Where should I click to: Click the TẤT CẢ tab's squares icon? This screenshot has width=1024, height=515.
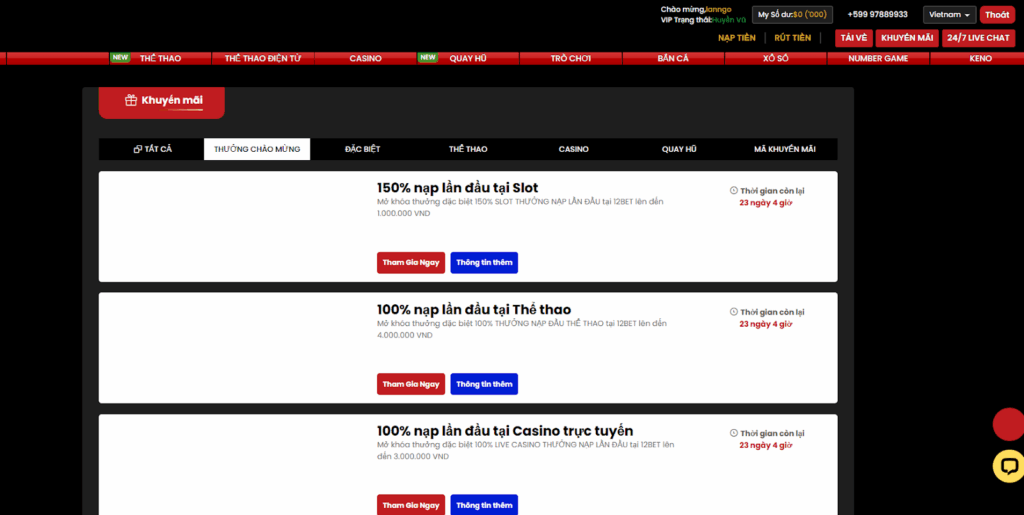[138, 149]
